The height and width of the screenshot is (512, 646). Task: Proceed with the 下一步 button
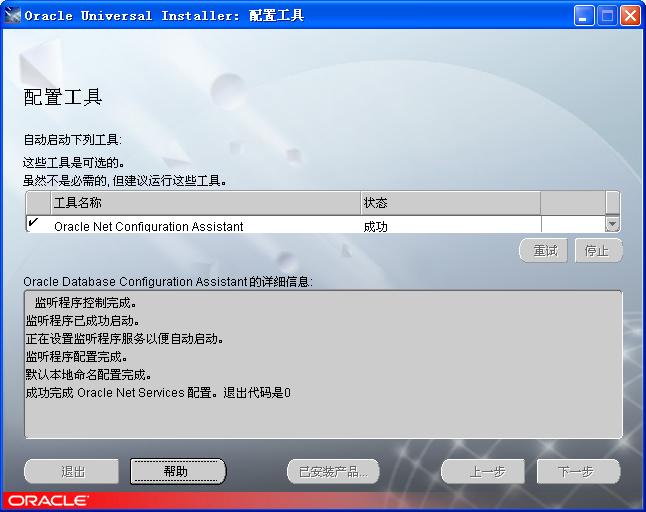[x=578, y=471]
